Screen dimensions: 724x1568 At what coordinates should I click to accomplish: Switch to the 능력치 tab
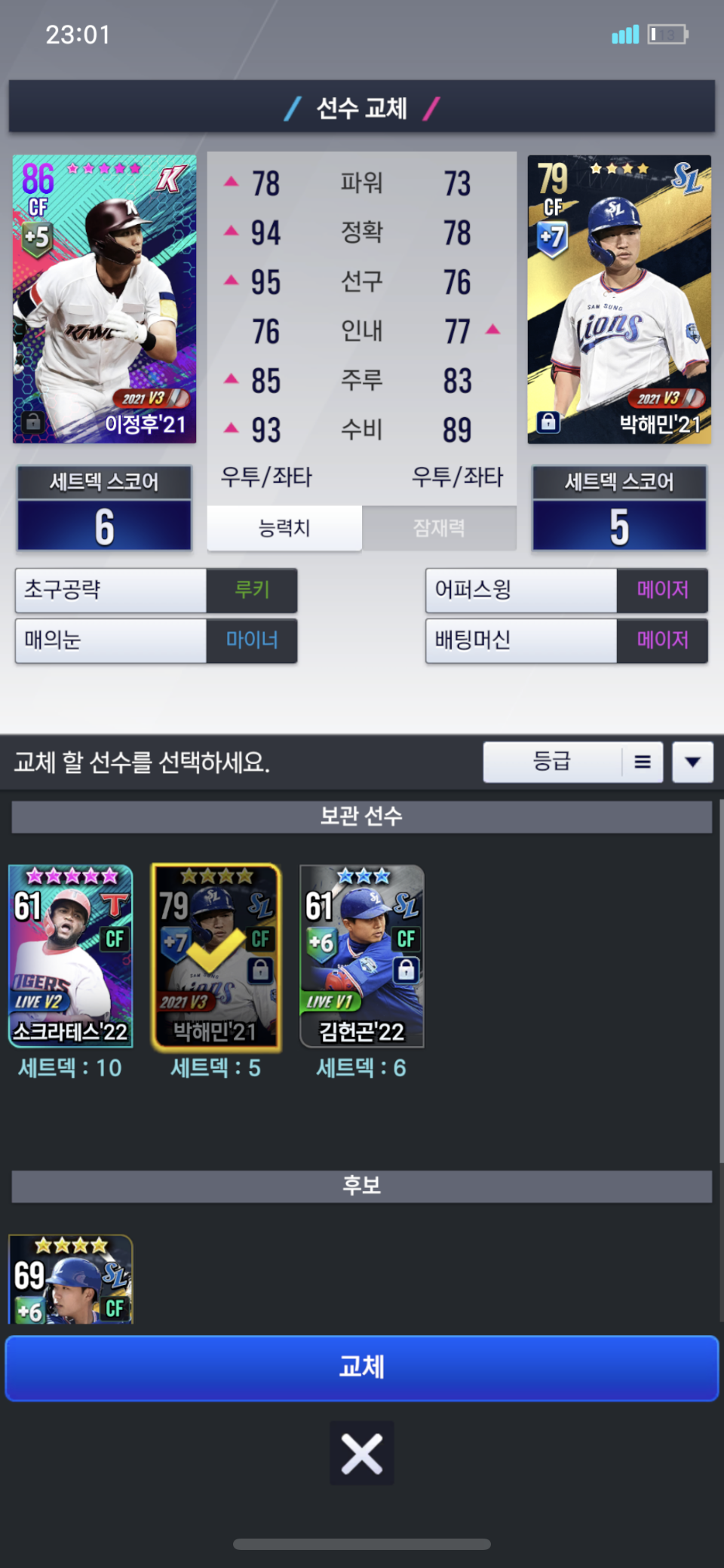pyautogui.click(x=284, y=528)
